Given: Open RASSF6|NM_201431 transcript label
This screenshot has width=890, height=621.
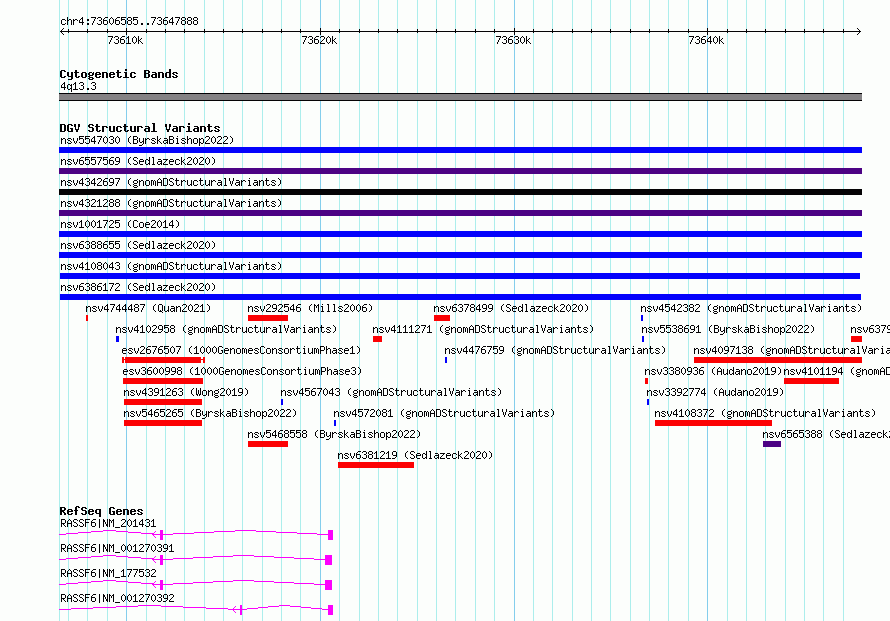Looking at the screenshot, I should point(108,523).
